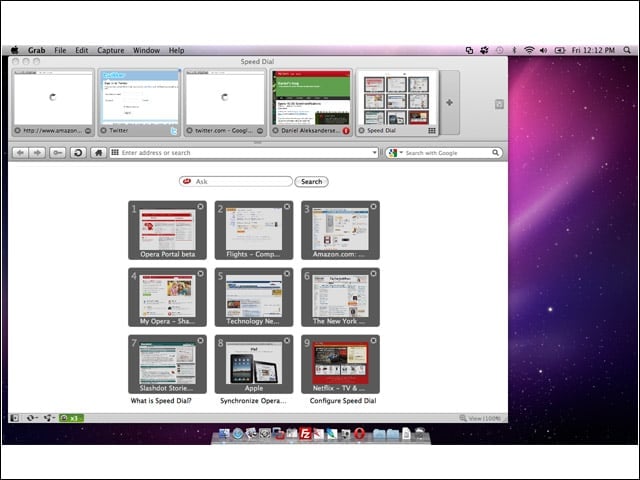
Task: Click the Search button next to Ask field
Action: tap(311, 182)
